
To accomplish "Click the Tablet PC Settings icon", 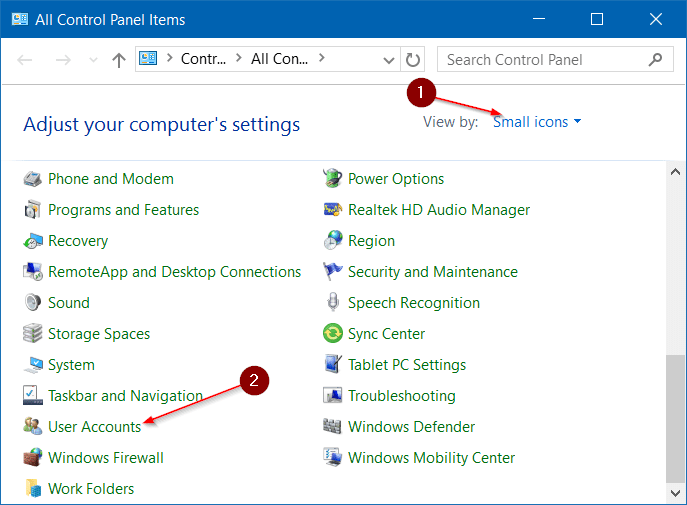I will pos(333,364).
